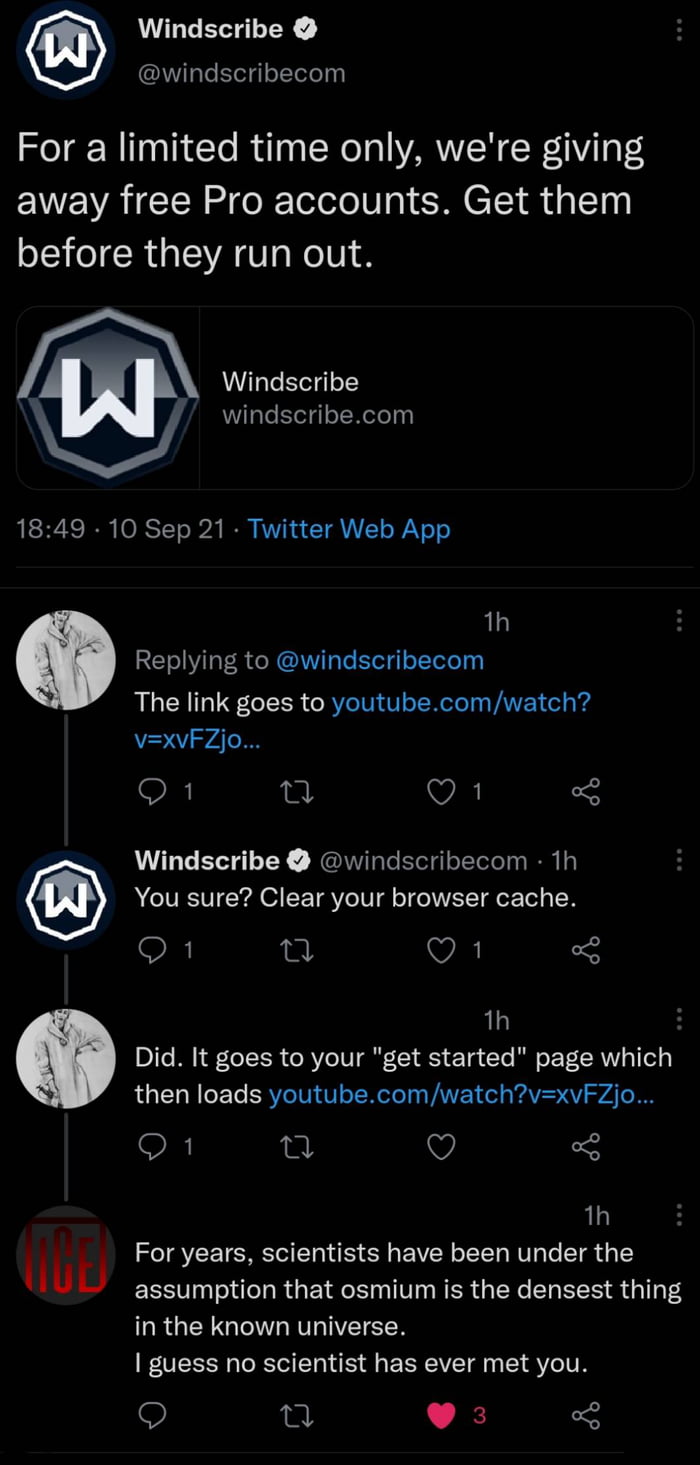Retweet the first youtube link reply
Screen dimensions: 700x1465
[298, 793]
